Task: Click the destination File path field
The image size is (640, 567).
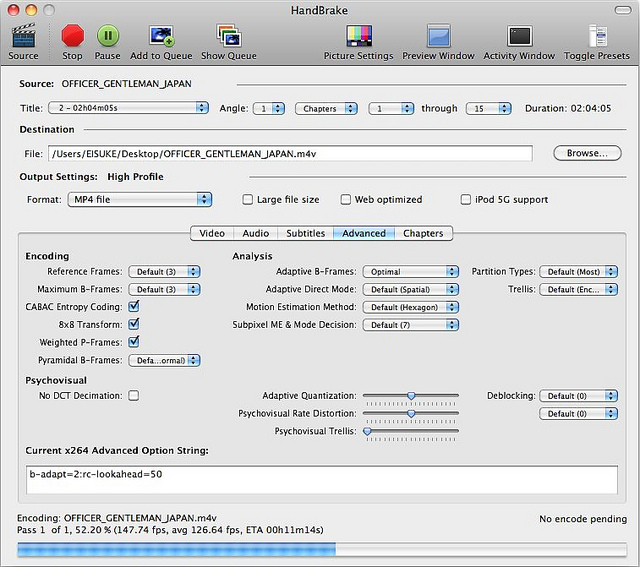Action: (x=290, y=153)
